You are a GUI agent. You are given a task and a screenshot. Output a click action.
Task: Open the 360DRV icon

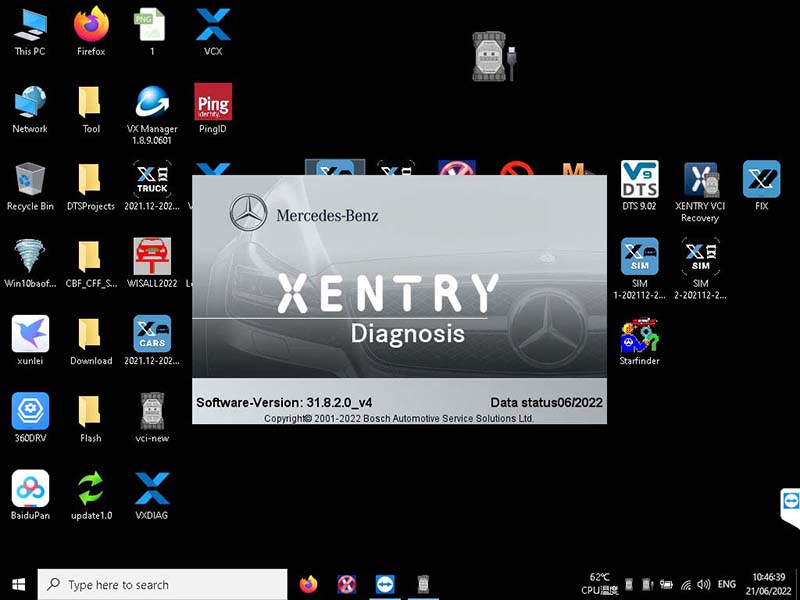pos(30,417)
